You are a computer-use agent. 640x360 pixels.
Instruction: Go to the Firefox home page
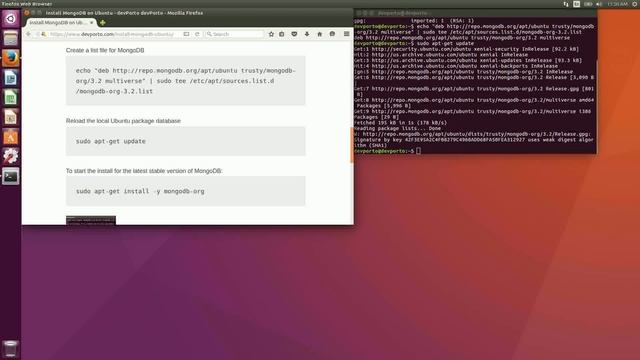pyautogui.click(x=320, y=34)
